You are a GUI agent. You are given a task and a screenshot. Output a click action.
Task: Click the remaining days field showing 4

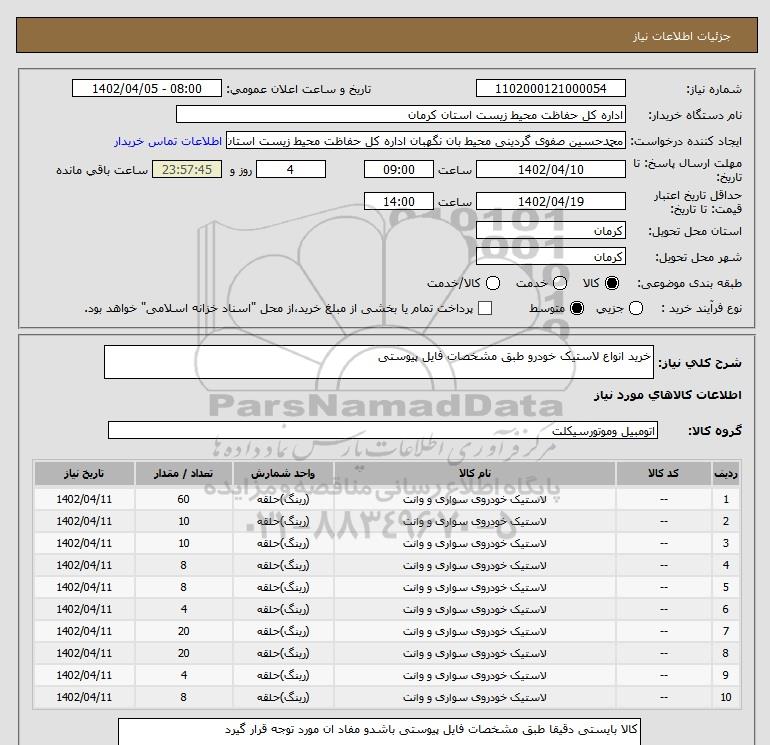pos(291,169)
